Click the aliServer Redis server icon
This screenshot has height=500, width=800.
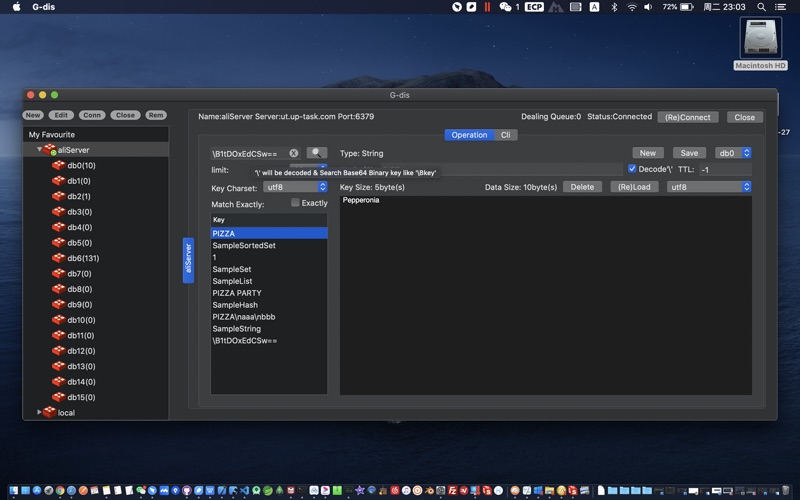tap(49, 150)
